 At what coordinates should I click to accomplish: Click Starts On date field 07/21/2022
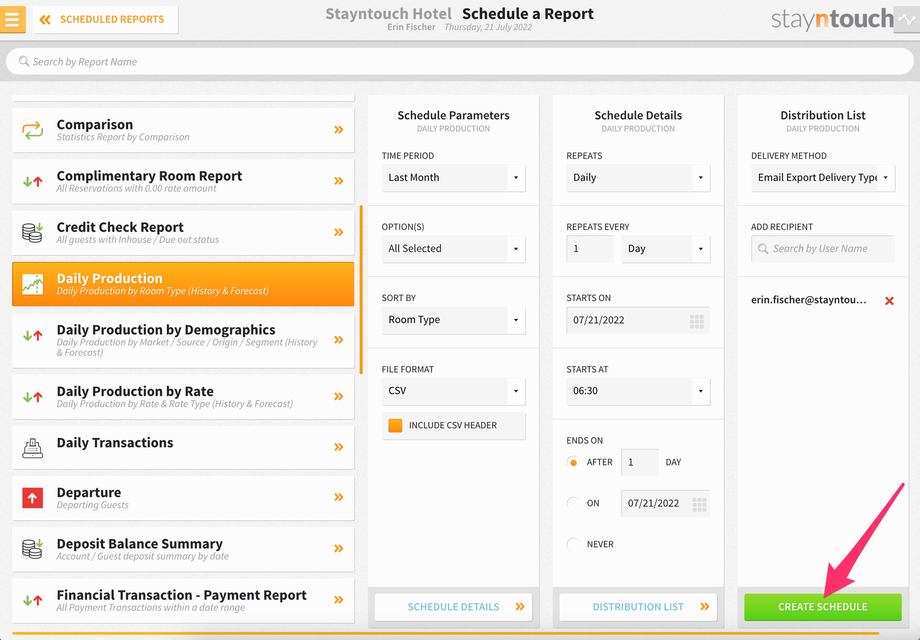638,320
